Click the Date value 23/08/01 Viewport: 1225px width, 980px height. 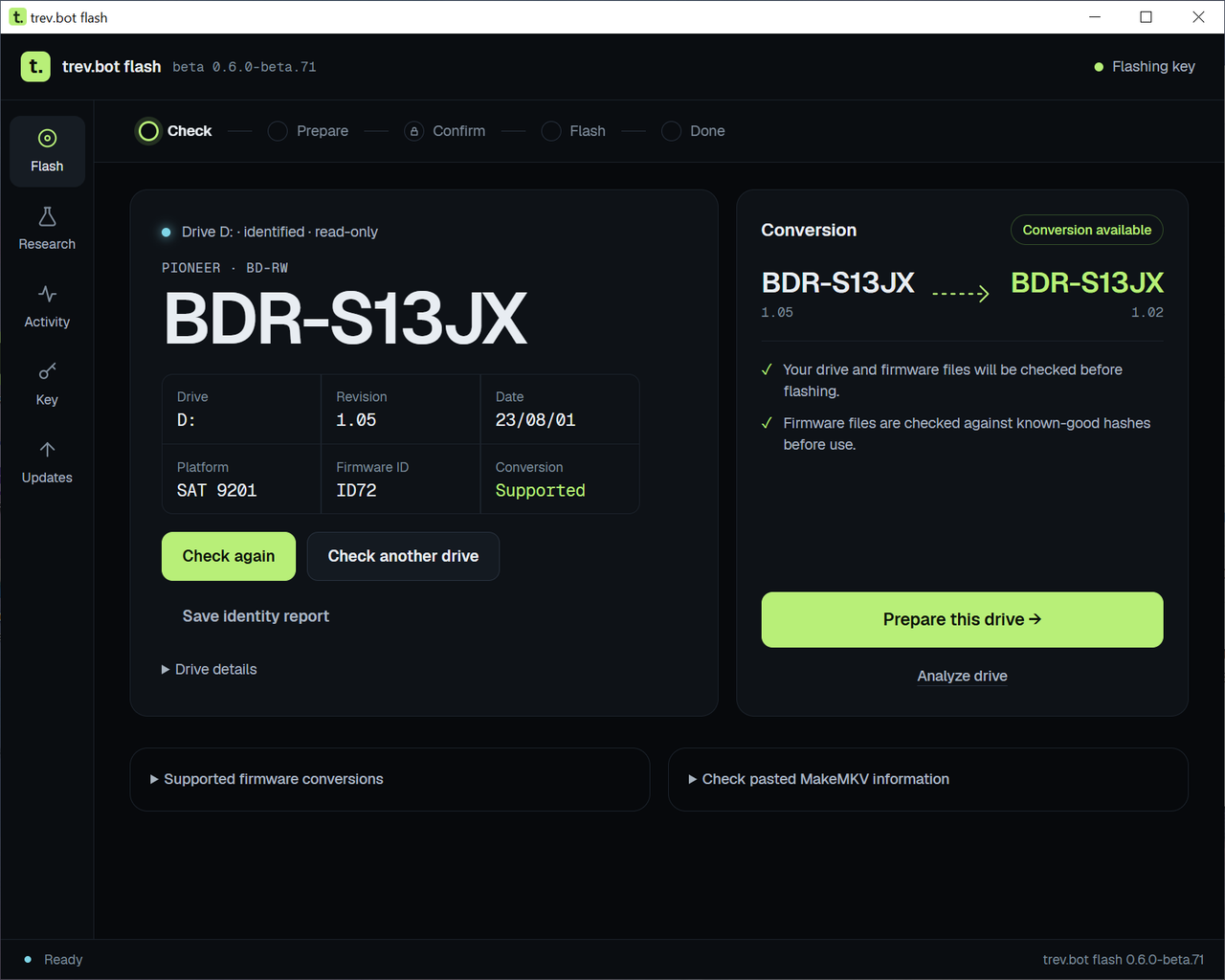point(535,420)
